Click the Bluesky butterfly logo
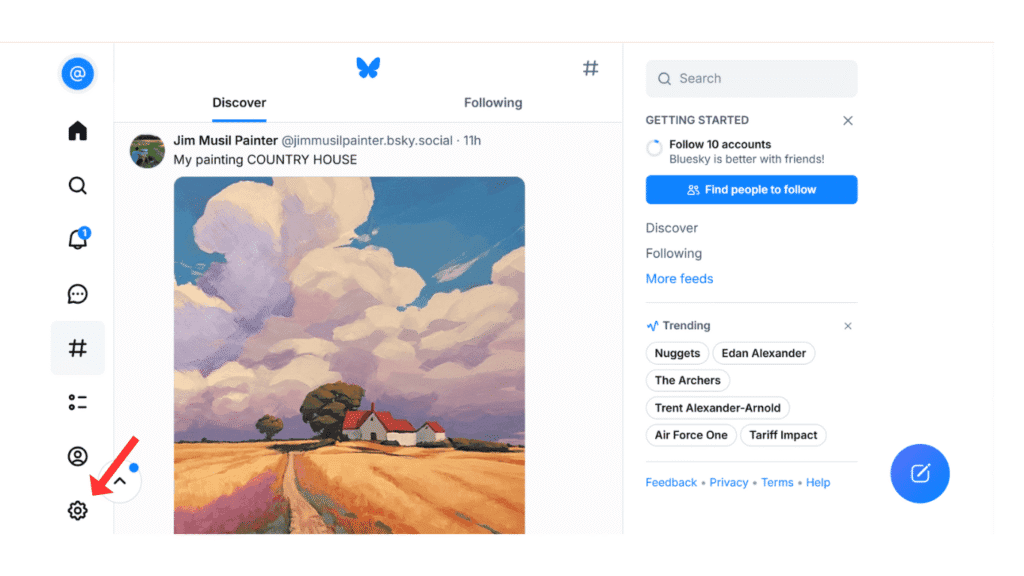 pos(368,68)
